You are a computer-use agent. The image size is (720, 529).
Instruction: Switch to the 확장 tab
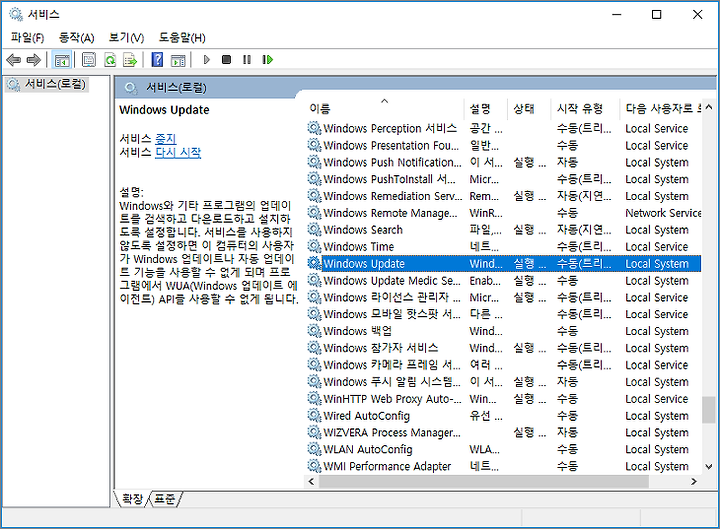tap(133, 499)
